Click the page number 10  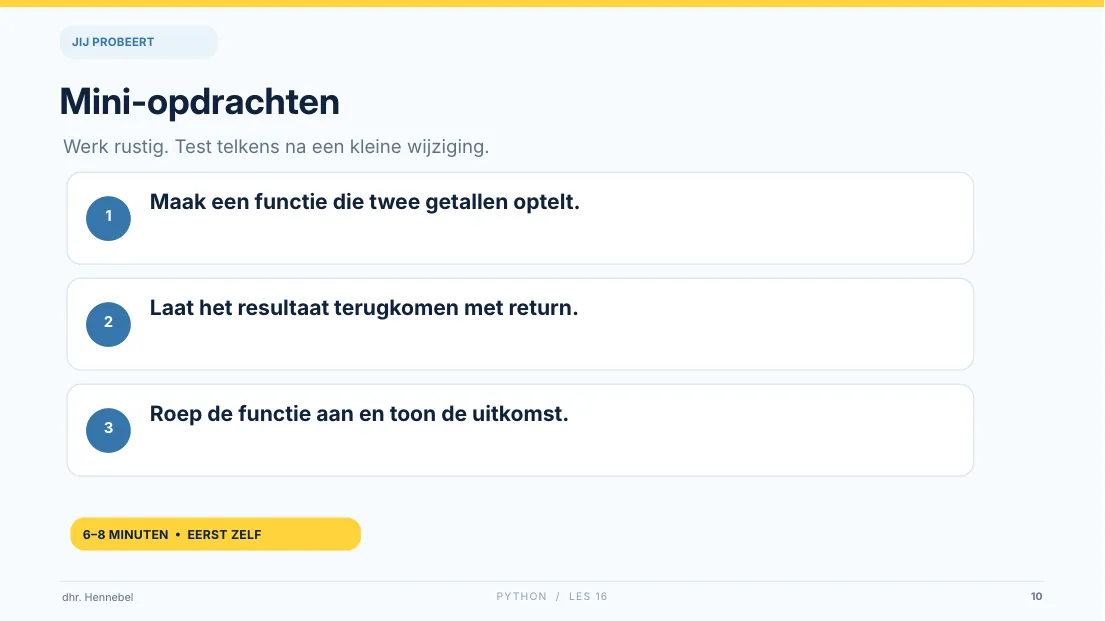coord(1037,596)
